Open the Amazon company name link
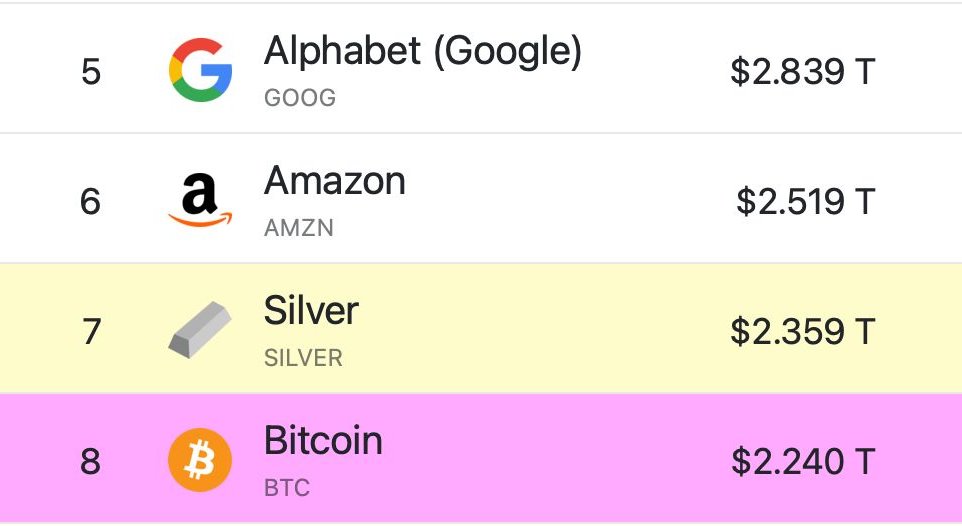The image size is (962, 526). tap(335, 181)
